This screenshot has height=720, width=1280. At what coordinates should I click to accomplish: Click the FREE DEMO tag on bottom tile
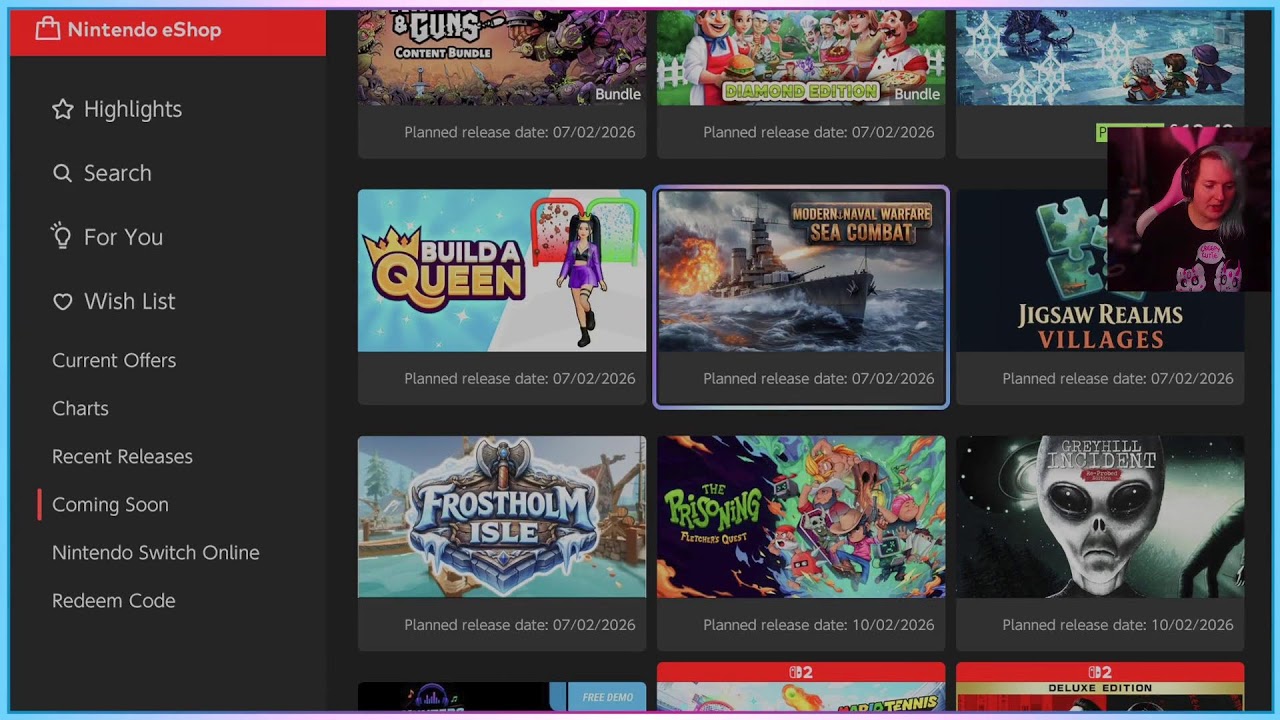pos(607,697)
